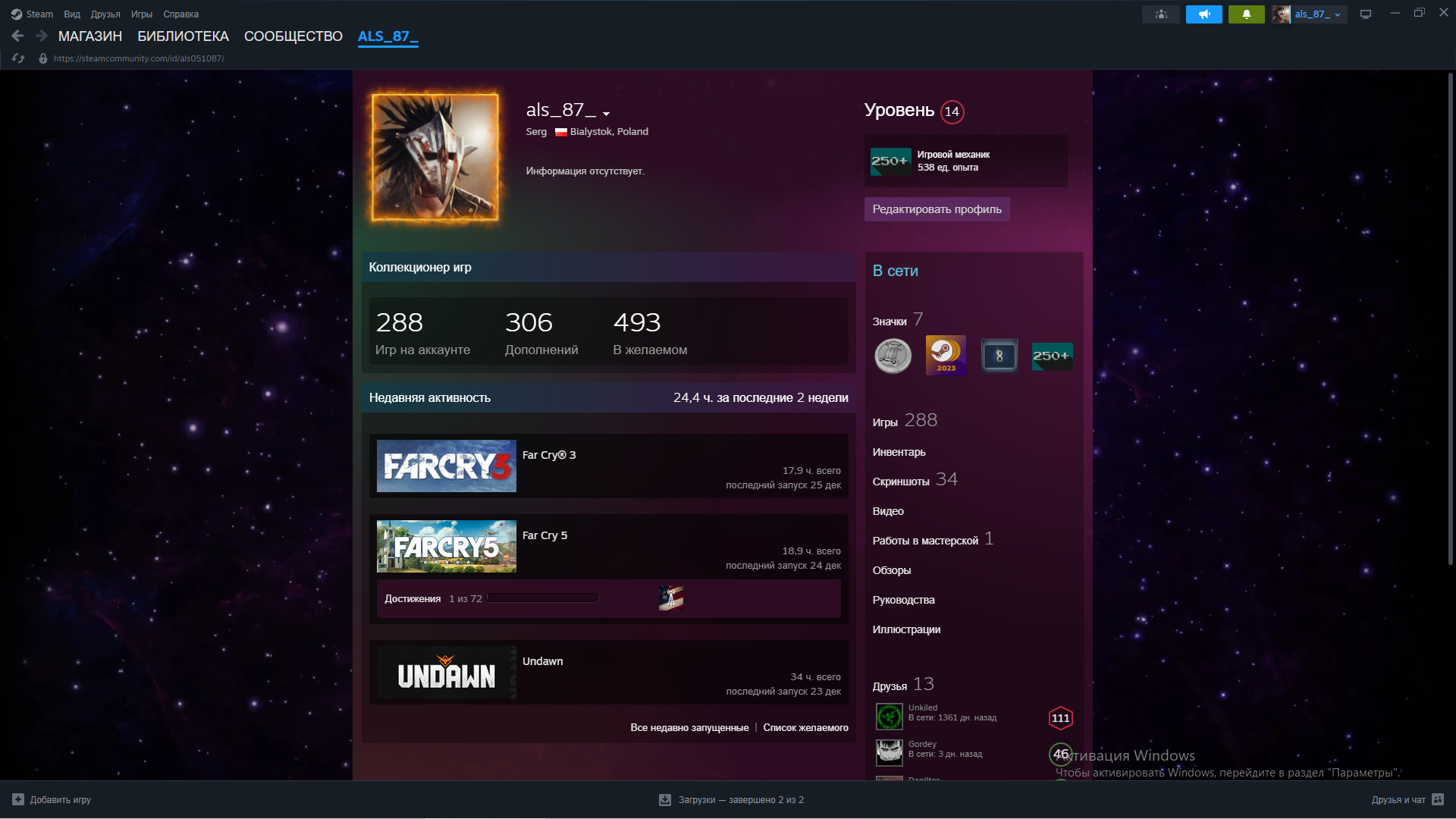Expand the als_87_ account dropdown
This screenshot has width=1456, height=819.
point(1318,14)
